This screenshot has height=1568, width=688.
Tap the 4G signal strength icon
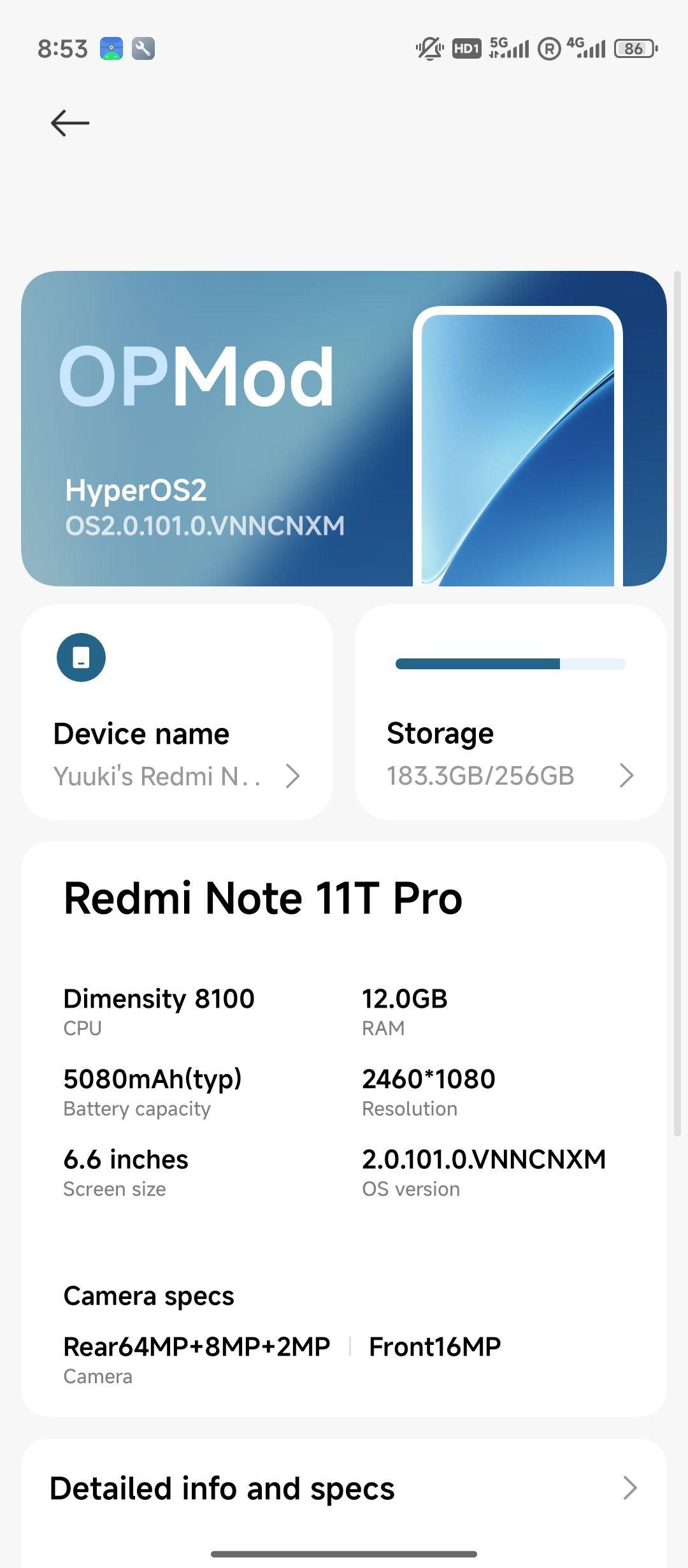tap(585, 48)
